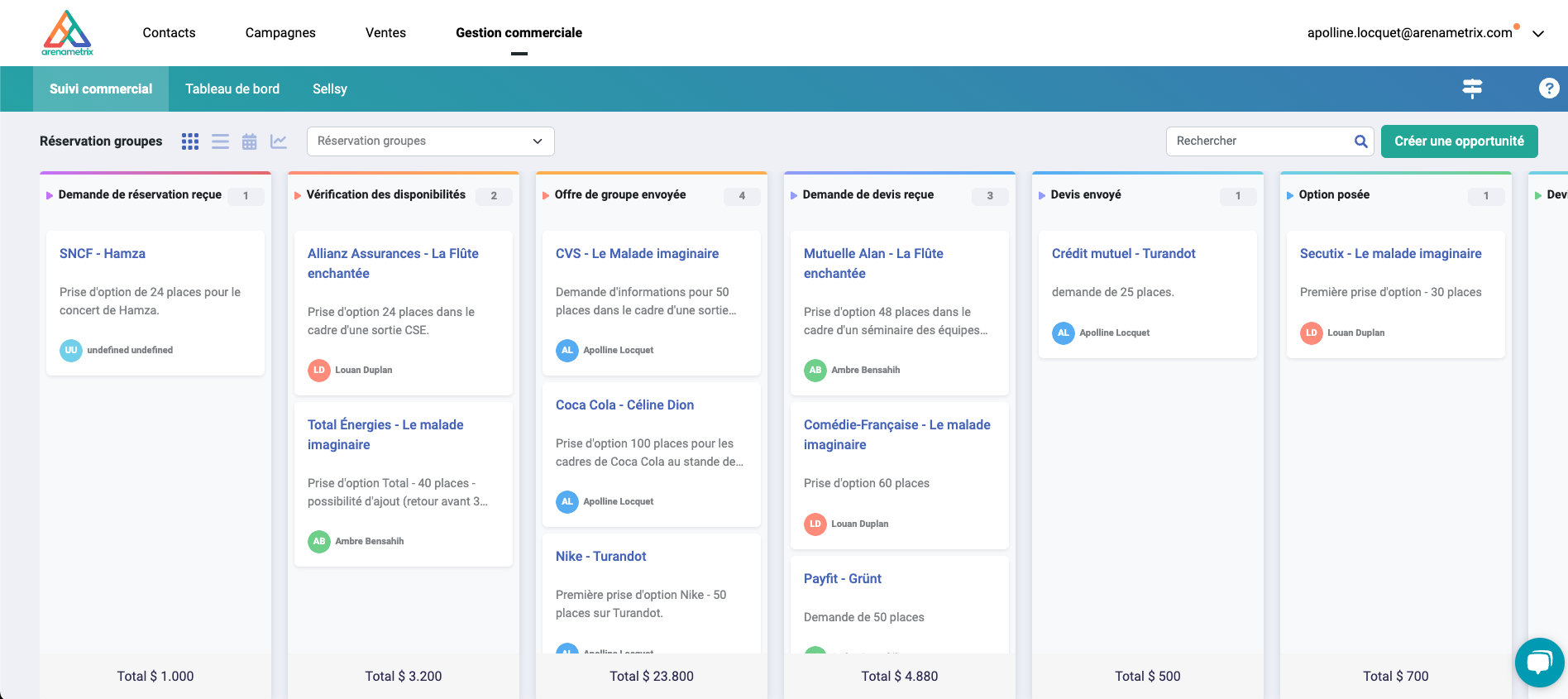1568x699 pixels.
Task: Click the UU avatar on SNCF card
Action: click(71, 350)
